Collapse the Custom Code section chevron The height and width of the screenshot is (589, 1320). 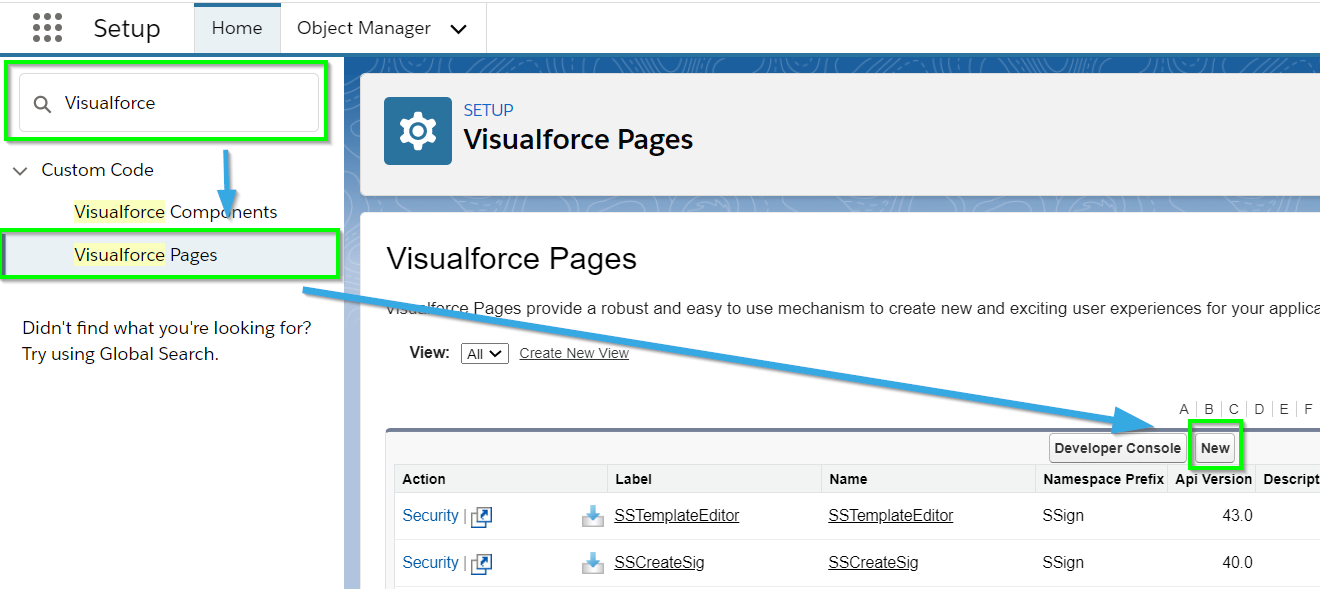20,171
